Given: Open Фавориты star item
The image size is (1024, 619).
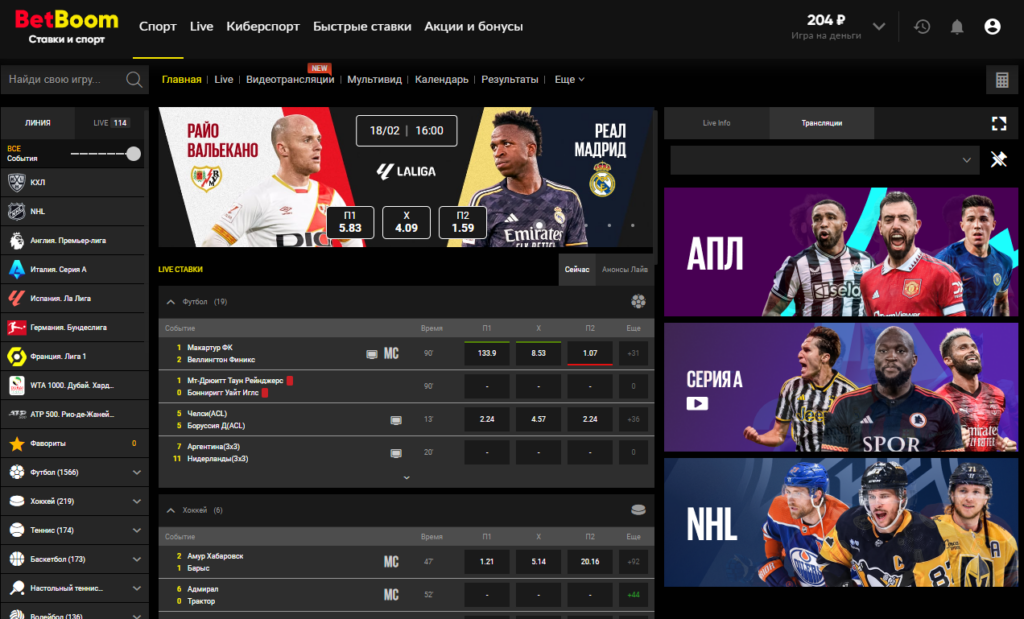Looking at the screenshot, I should pos(73,443).
